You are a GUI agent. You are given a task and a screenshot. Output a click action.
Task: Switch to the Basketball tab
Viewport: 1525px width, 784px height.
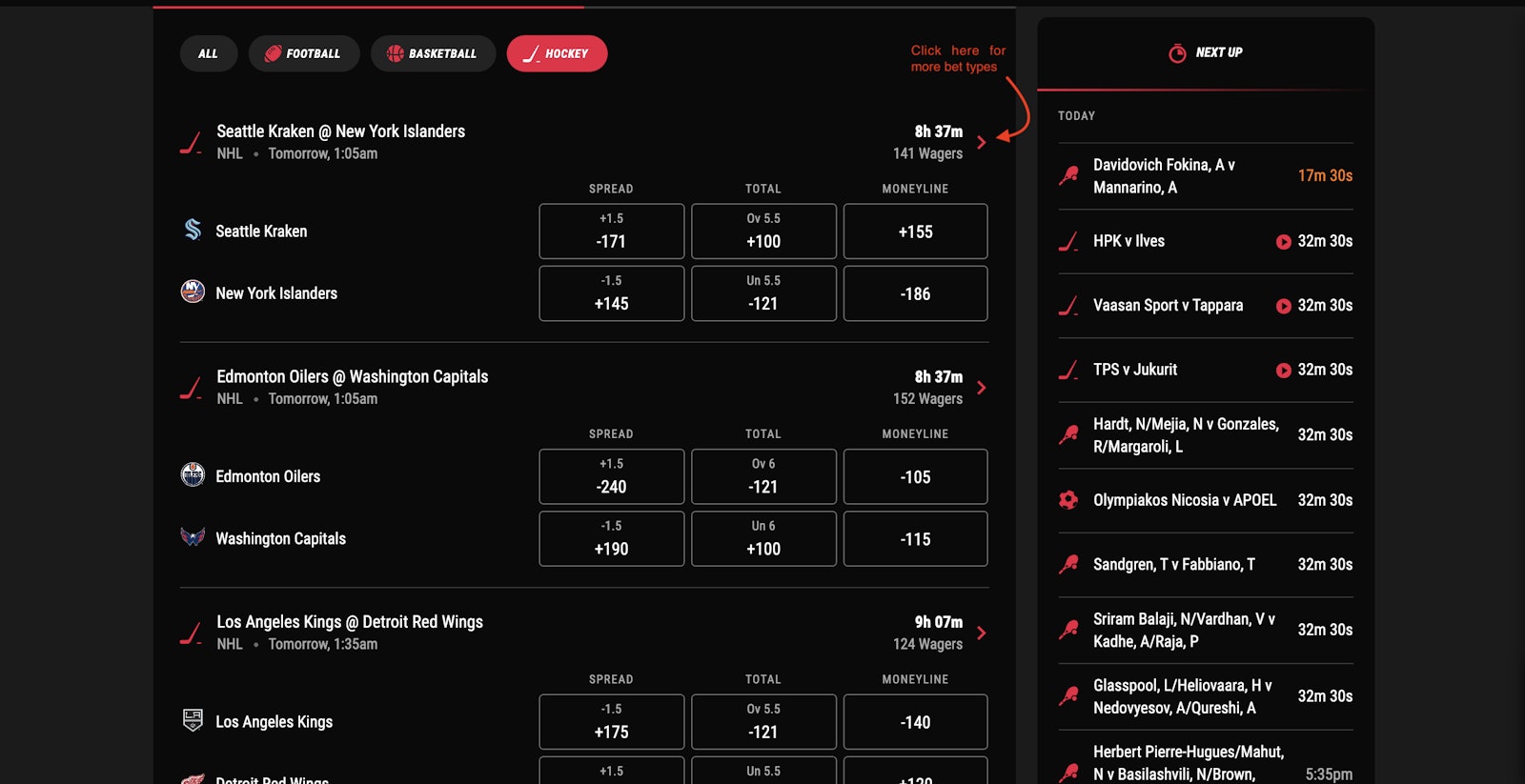pos(433,53)
